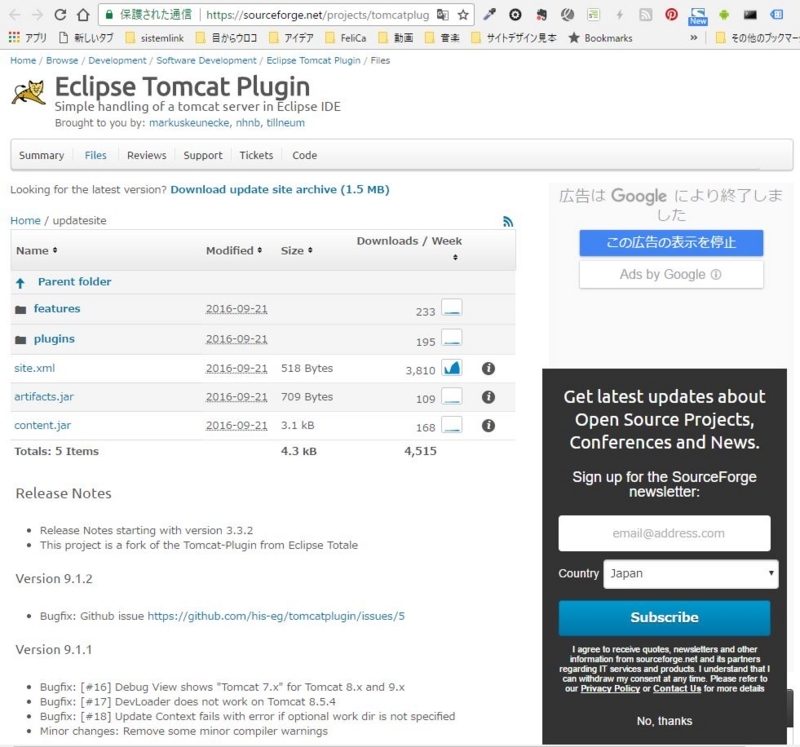This screenshot has width=800, height=747.
Task: Expand bookmarks overflow chevron
Action: tap(693, 38)
